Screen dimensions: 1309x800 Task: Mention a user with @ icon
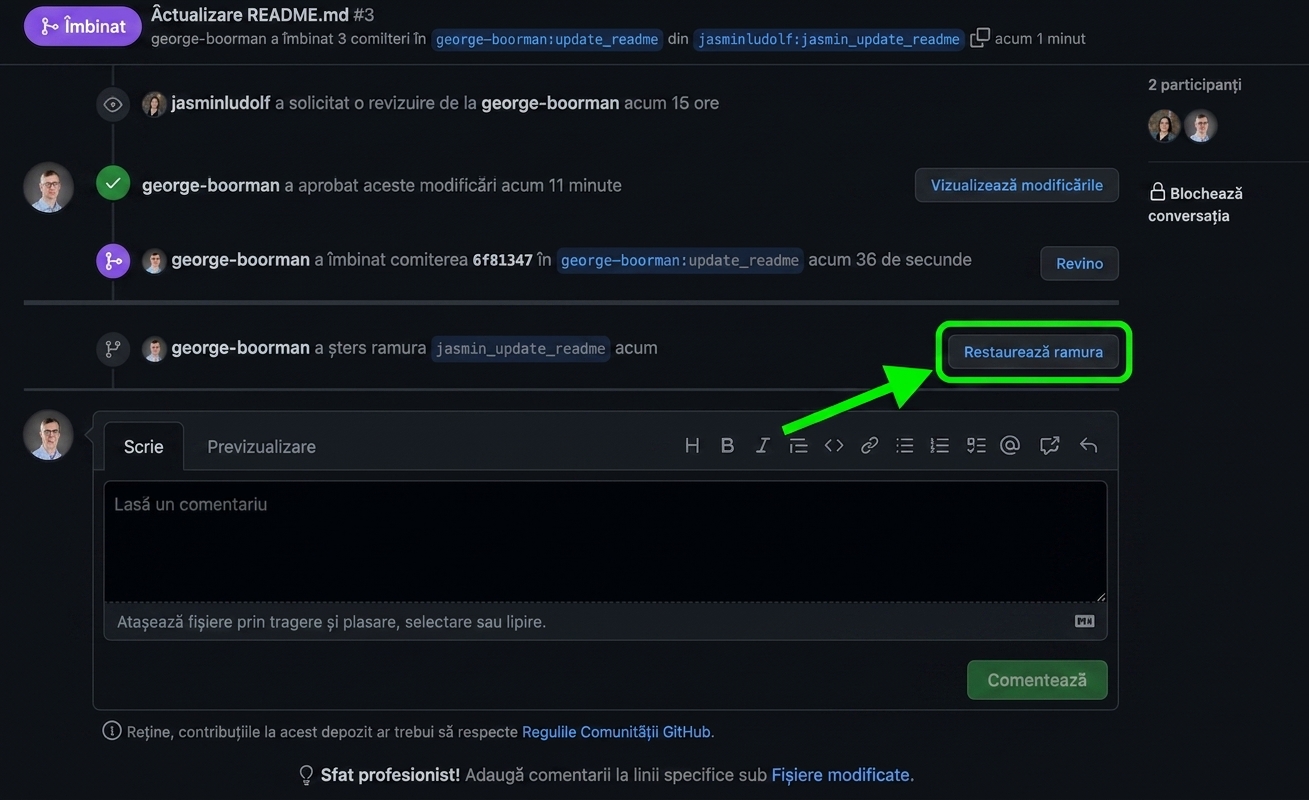coord(1010,446)
